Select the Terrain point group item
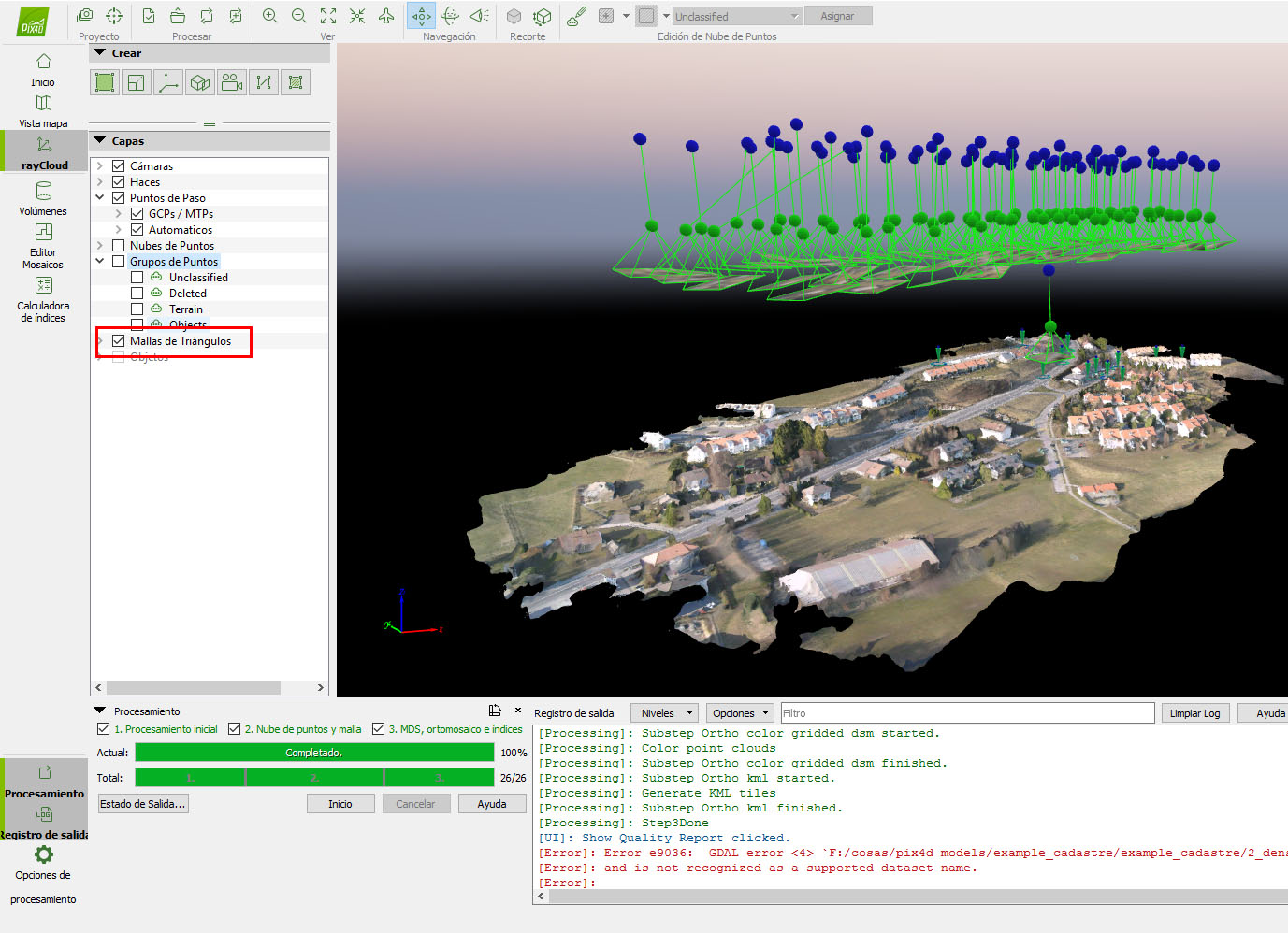The height and width of the screenshot is (933, 1288). 185,309
